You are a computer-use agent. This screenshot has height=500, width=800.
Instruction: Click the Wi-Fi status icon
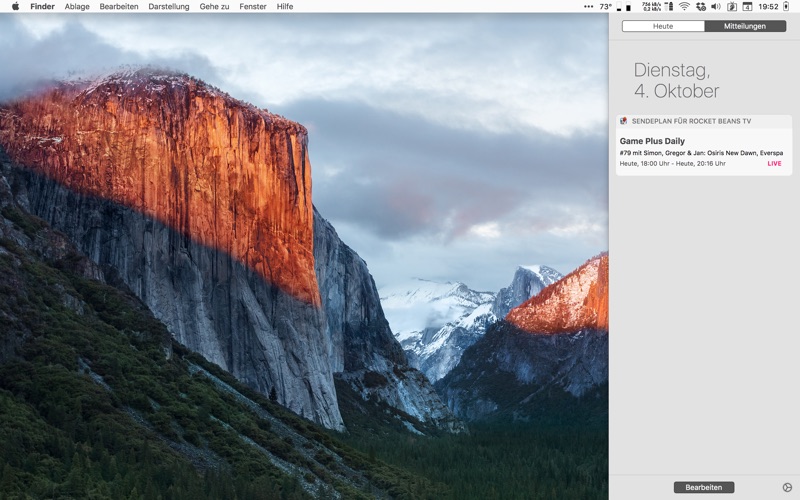coord(685,6)
